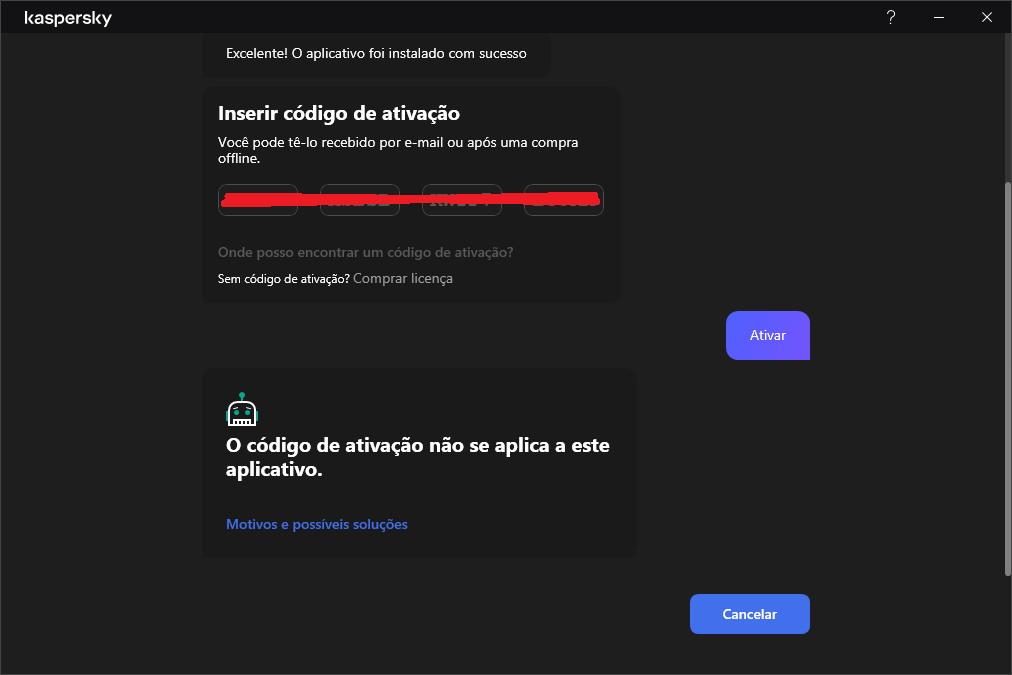Click the third activation code field
The height and width of the screenshot is (675, 1012).
point(462,200)
